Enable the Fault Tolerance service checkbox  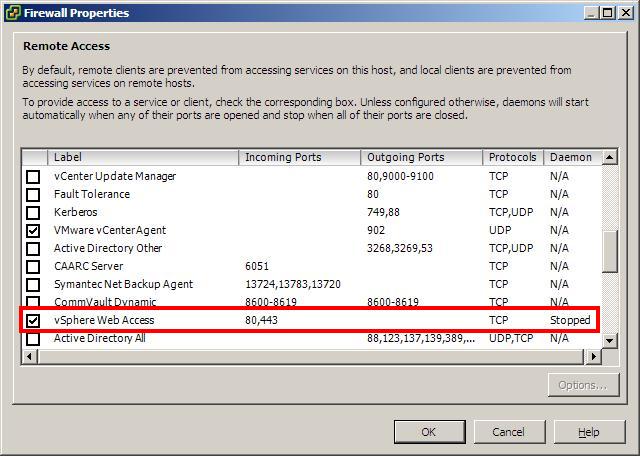(x=33, y=195)
